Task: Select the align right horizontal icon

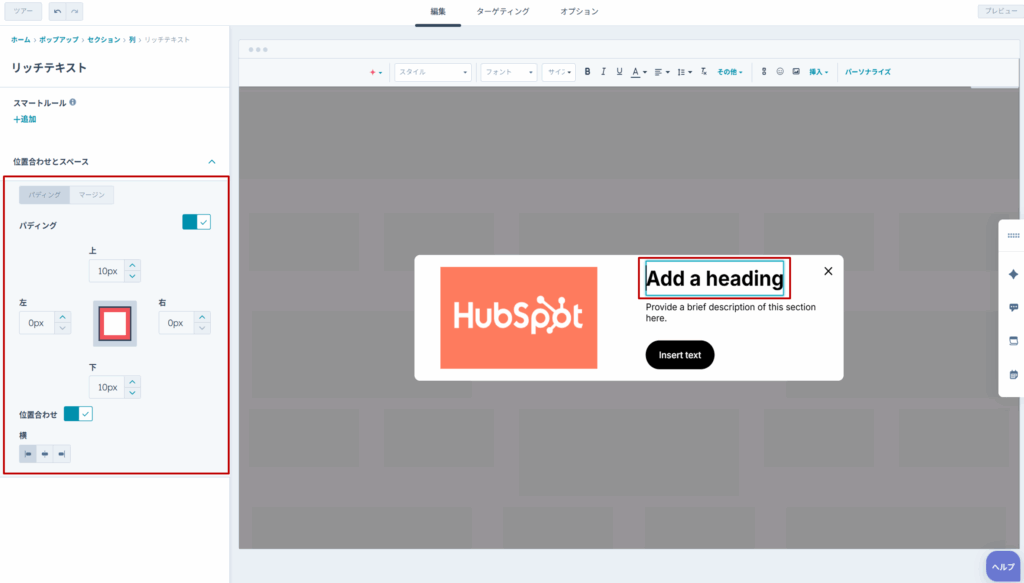Action: click(62, 454)
